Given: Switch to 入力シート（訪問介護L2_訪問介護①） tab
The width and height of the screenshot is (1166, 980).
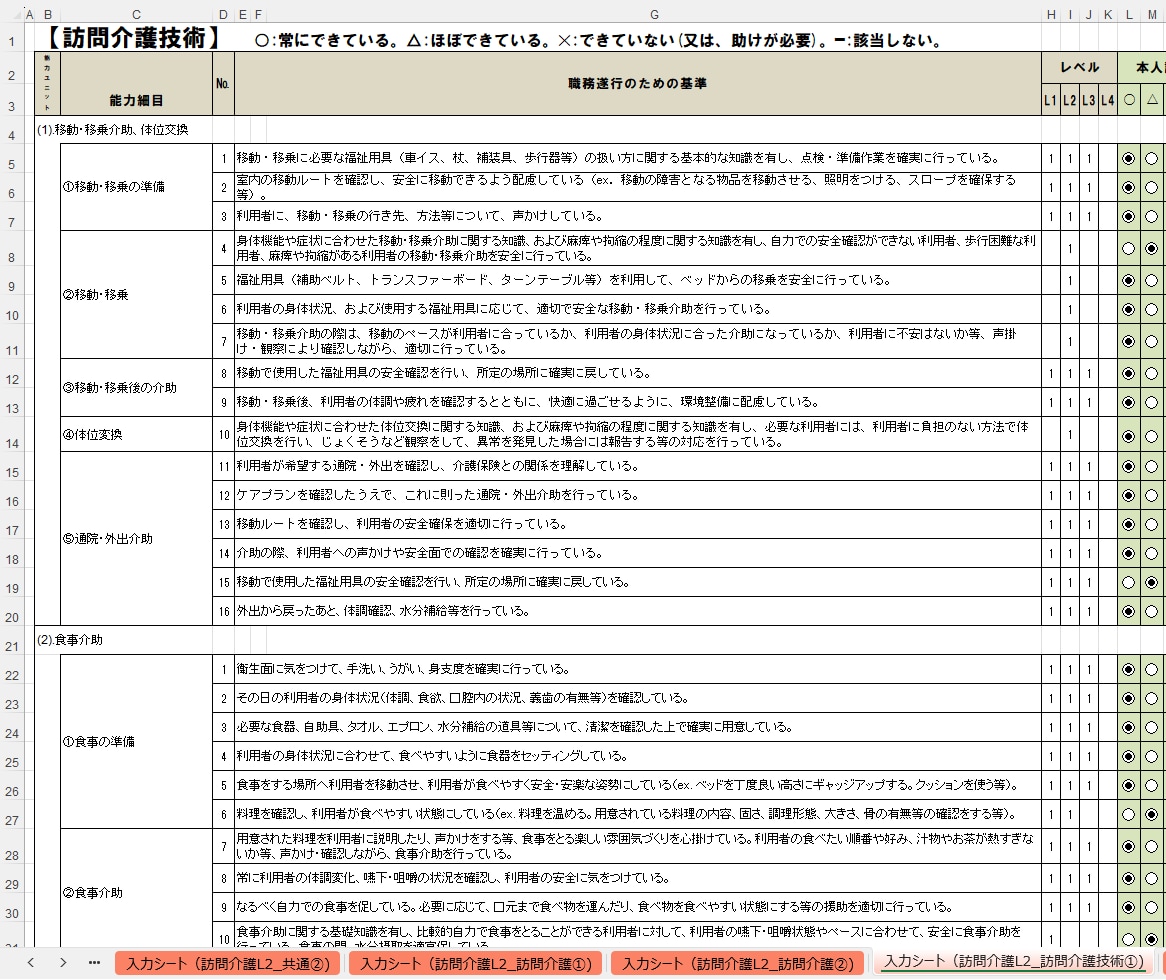Looking at the screenshot, I should pyautogui.click(x=476, y=964).
